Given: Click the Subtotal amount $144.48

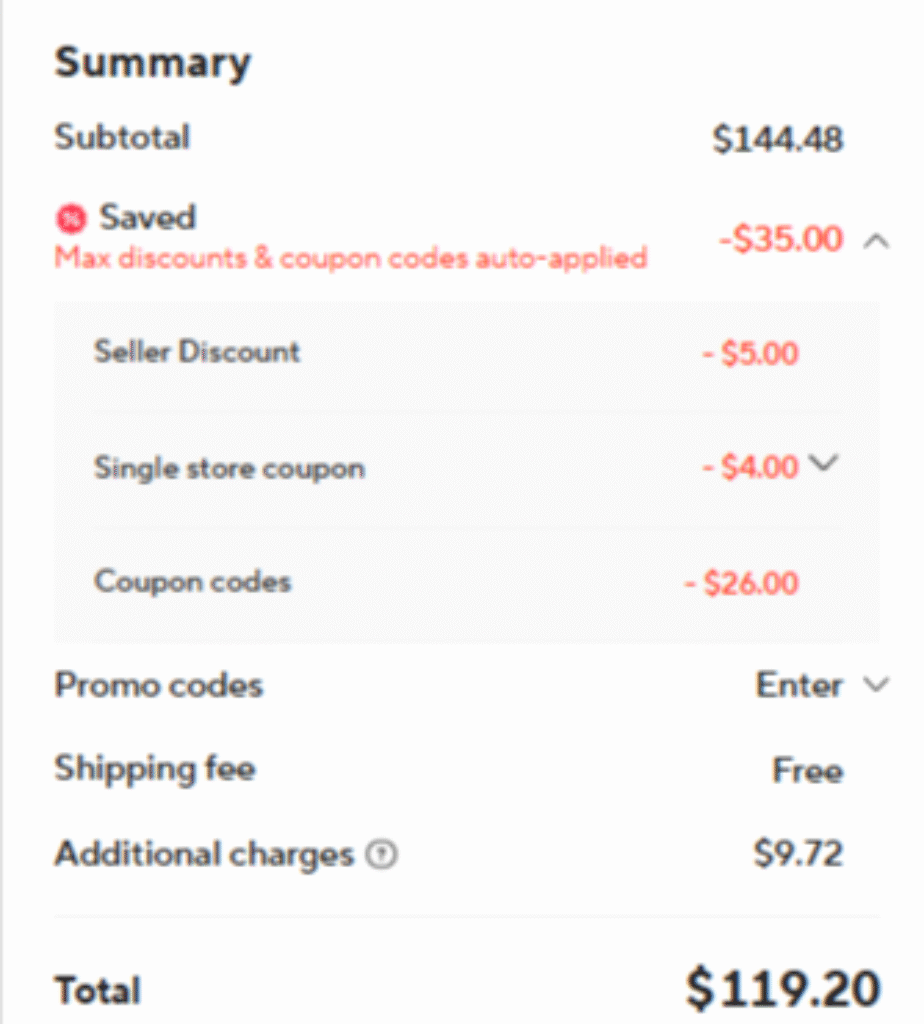Looking at the screenshot, I should click(x=777, y=139).
